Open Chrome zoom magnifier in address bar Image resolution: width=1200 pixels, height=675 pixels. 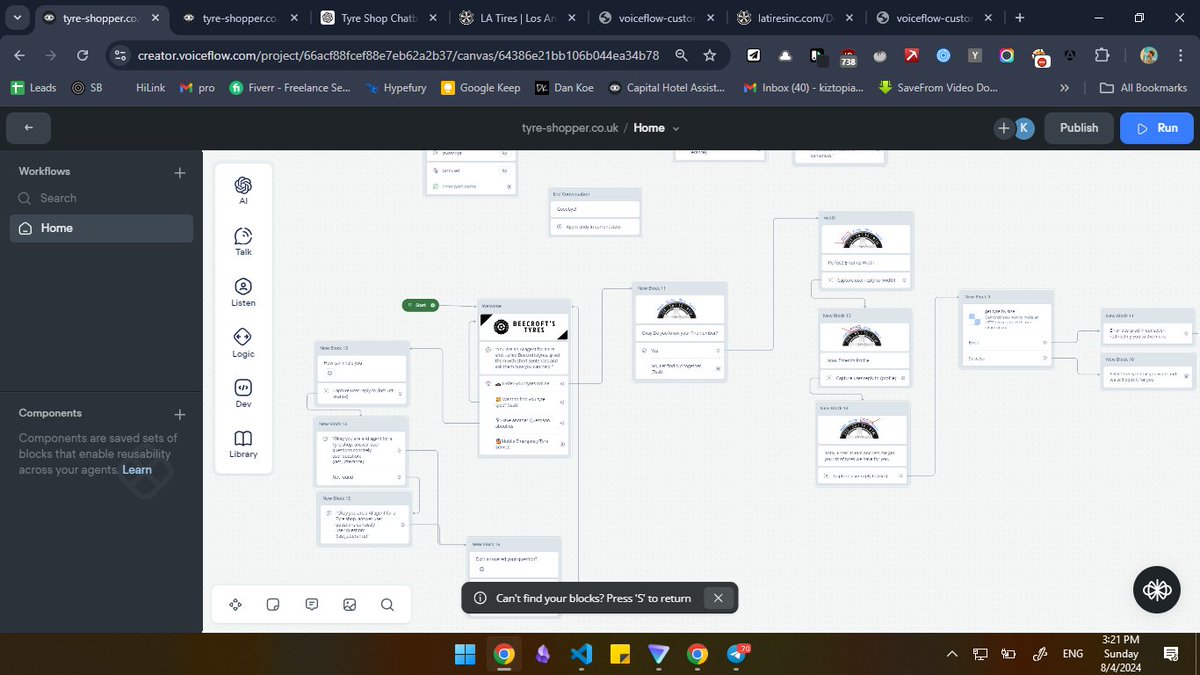tap(681, 56)
